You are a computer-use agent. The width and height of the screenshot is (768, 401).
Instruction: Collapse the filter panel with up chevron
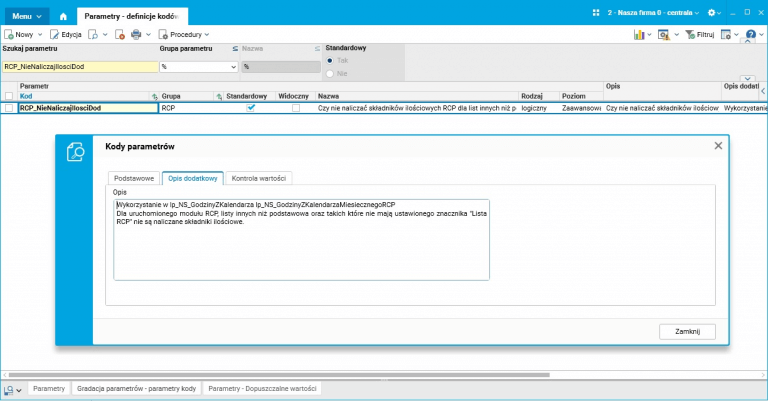tap(747, 42)
